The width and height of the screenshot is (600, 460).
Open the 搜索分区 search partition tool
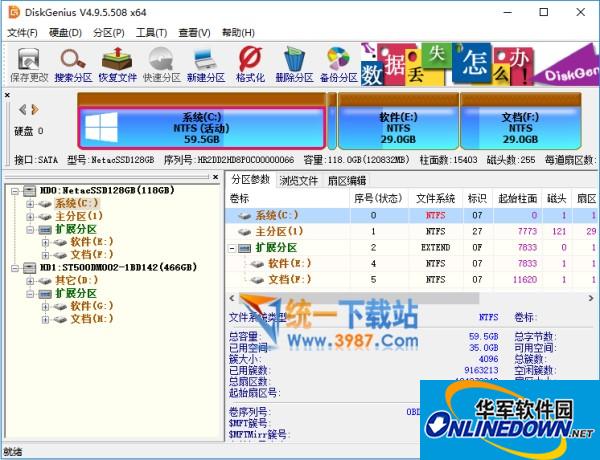tap(73, 66)
